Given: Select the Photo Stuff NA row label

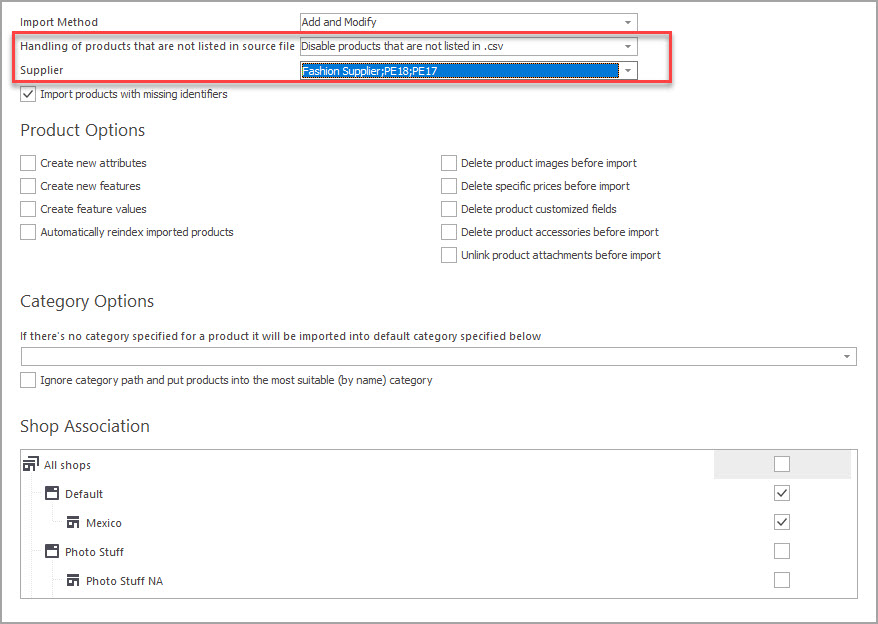Looking at the screenshot, I should click(x=124, y=581).
